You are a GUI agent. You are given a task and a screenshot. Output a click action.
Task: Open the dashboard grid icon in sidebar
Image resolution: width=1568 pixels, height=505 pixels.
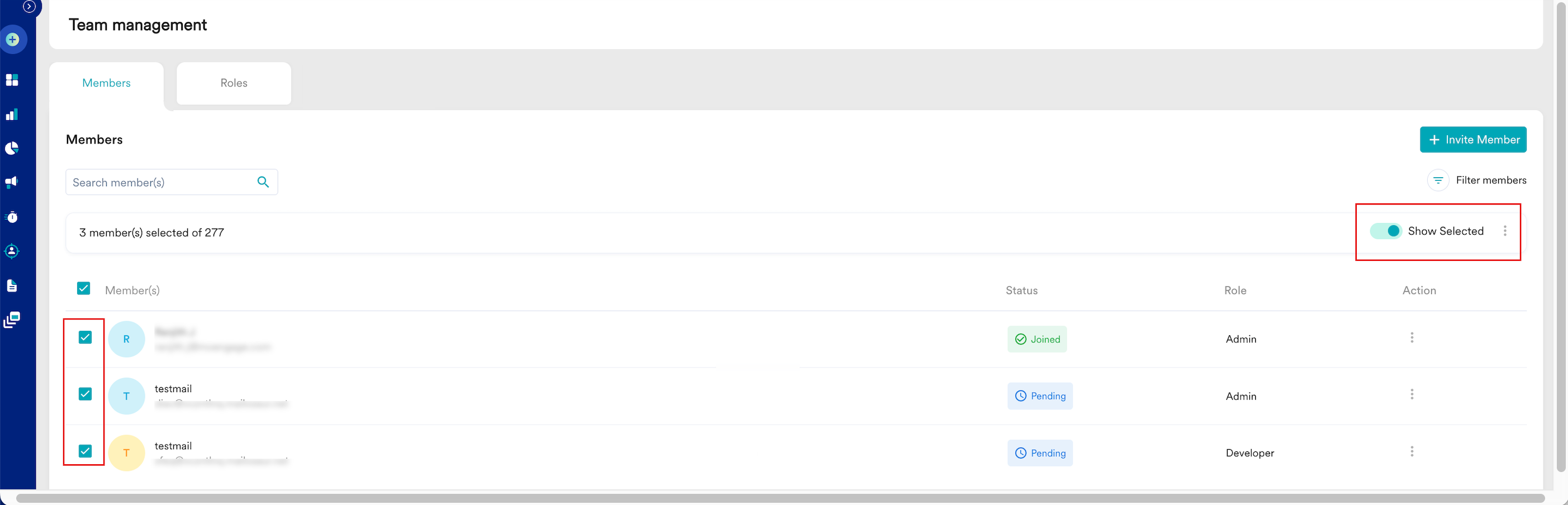(12, 80)
